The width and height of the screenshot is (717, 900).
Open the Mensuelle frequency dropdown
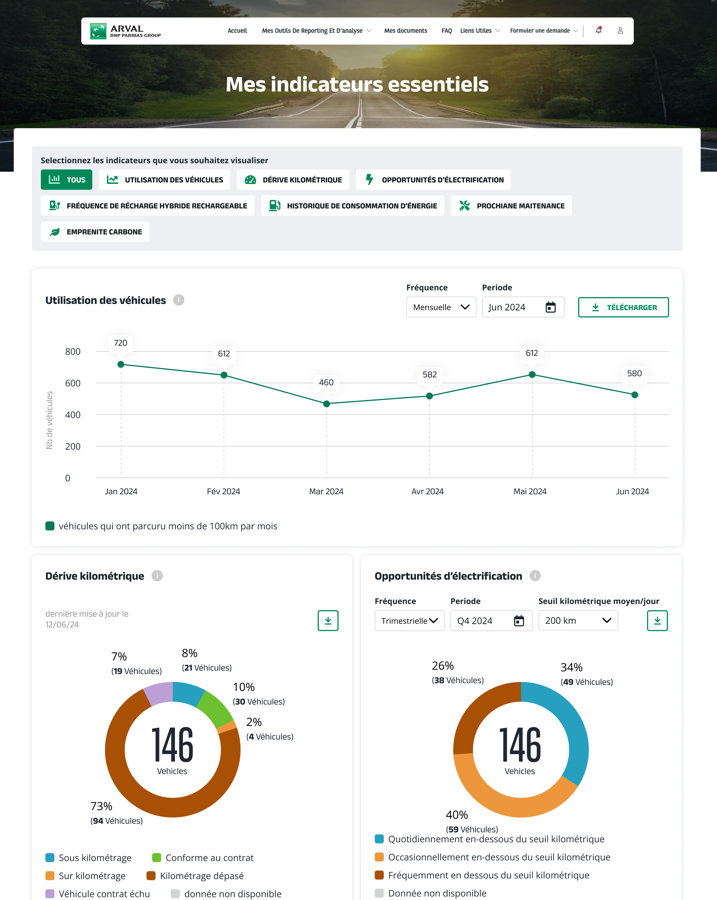[x=441, y=308]
